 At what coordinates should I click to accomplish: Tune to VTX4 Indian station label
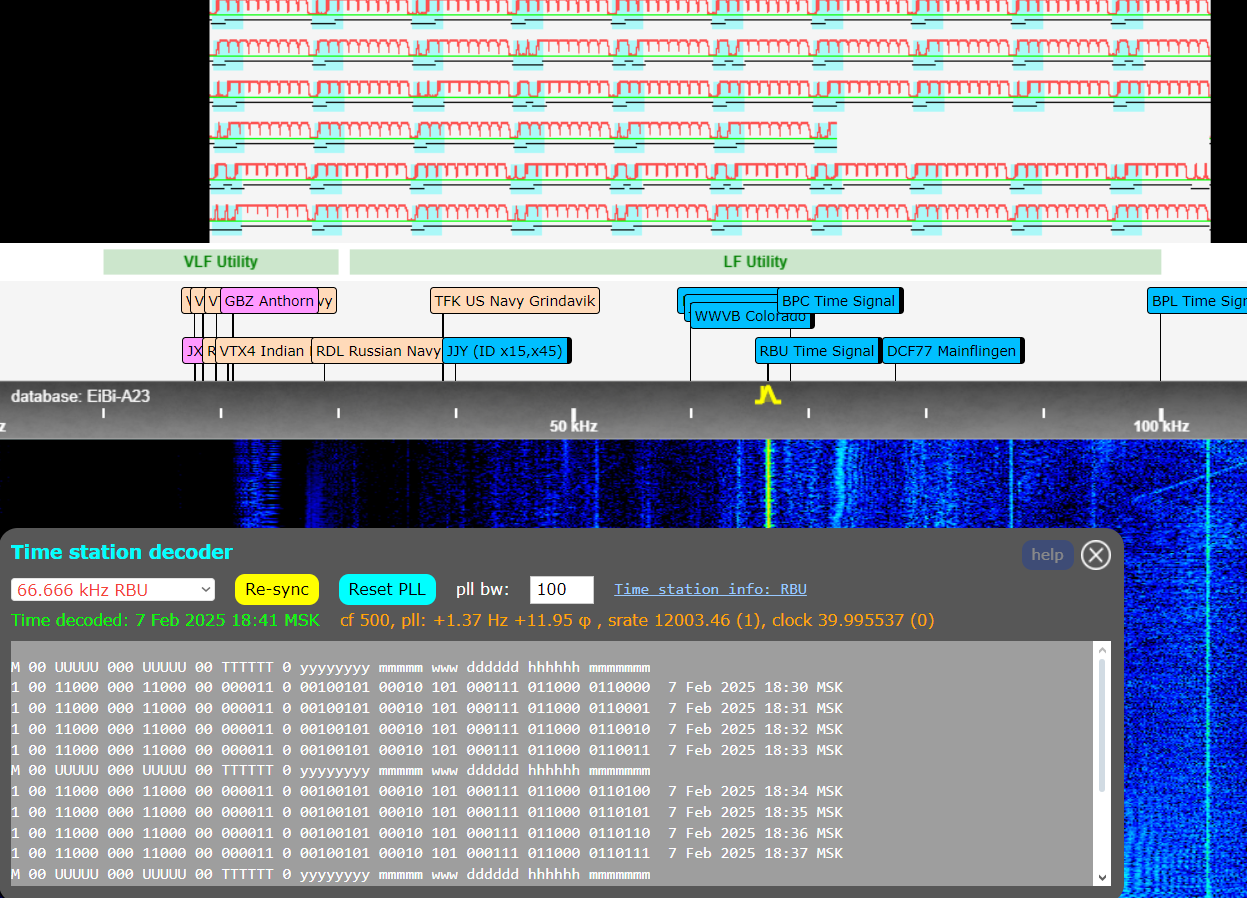pyautogui.click(x=264, y=350)
